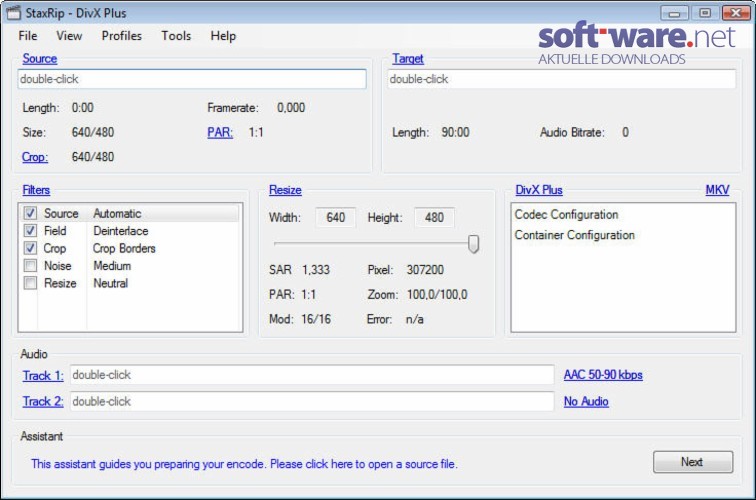Click the resize slider thumb
Image resolution: width=756 pixels, height=500 pixels.
point(473,244)
